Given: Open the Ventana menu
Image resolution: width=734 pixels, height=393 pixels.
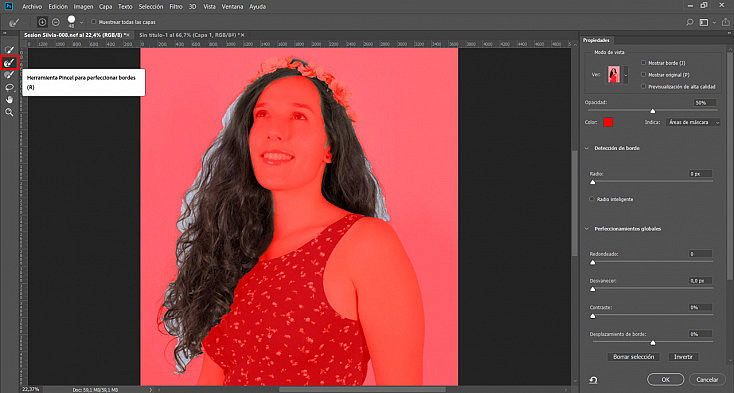Looking at the screenshot, I should point(232,7).
